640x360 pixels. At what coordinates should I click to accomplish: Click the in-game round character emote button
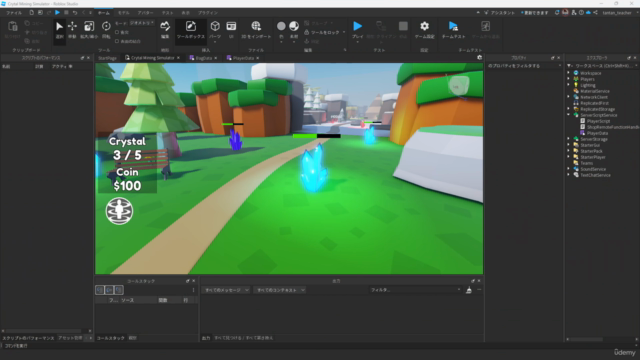tap(119, 211)
